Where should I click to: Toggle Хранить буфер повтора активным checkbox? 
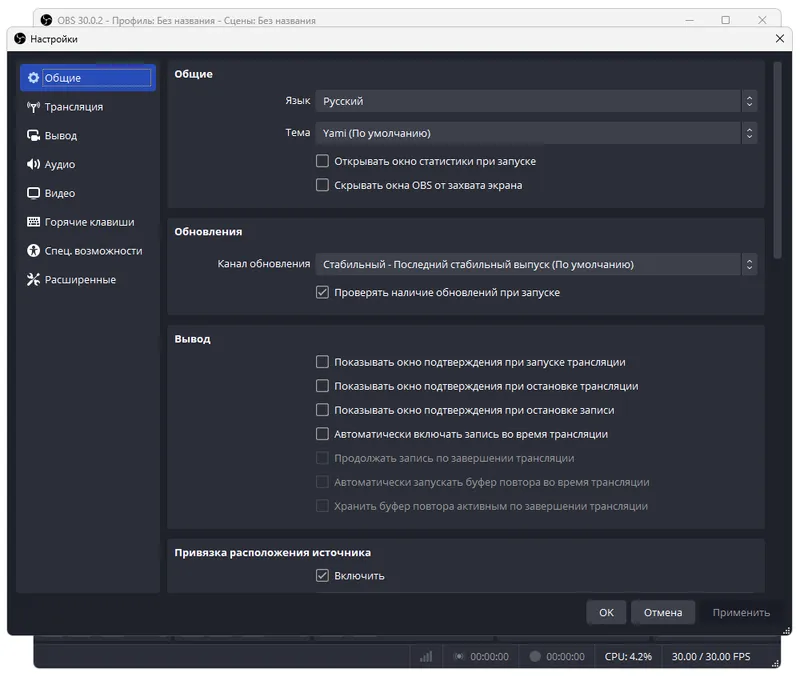(322, 506)
